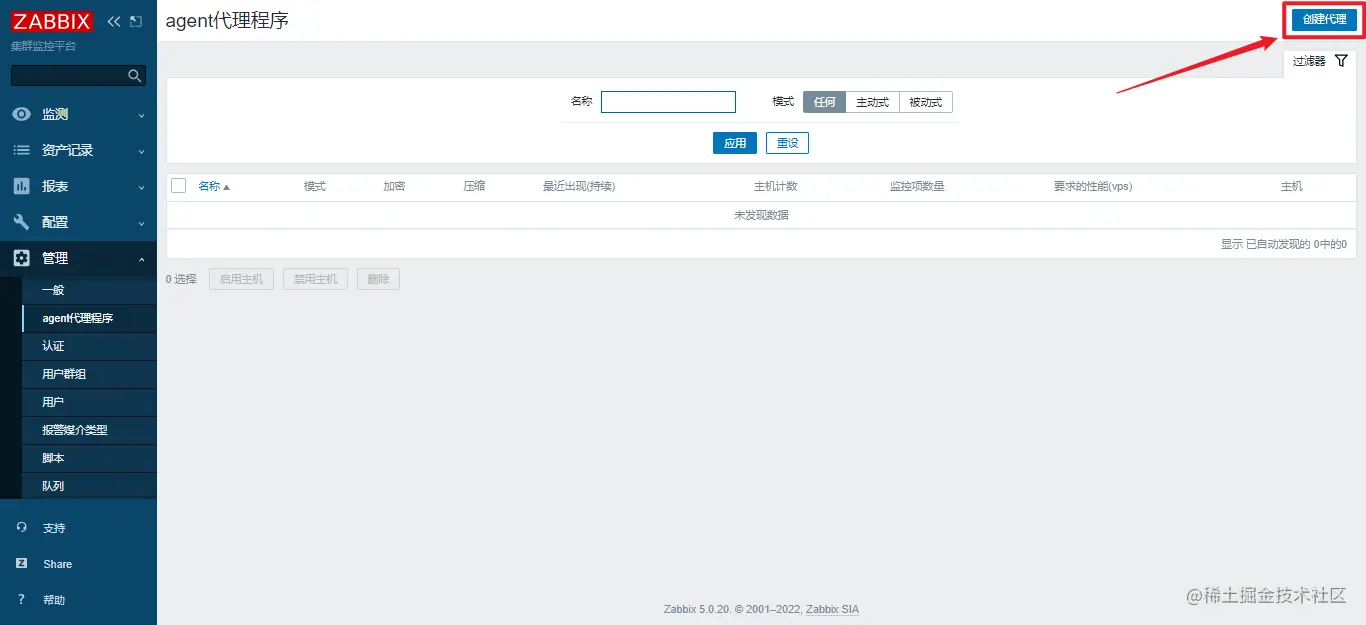Click the list icon next to 资产记录
Viewport: 1366px width, 625px height.
pos(21,150)
